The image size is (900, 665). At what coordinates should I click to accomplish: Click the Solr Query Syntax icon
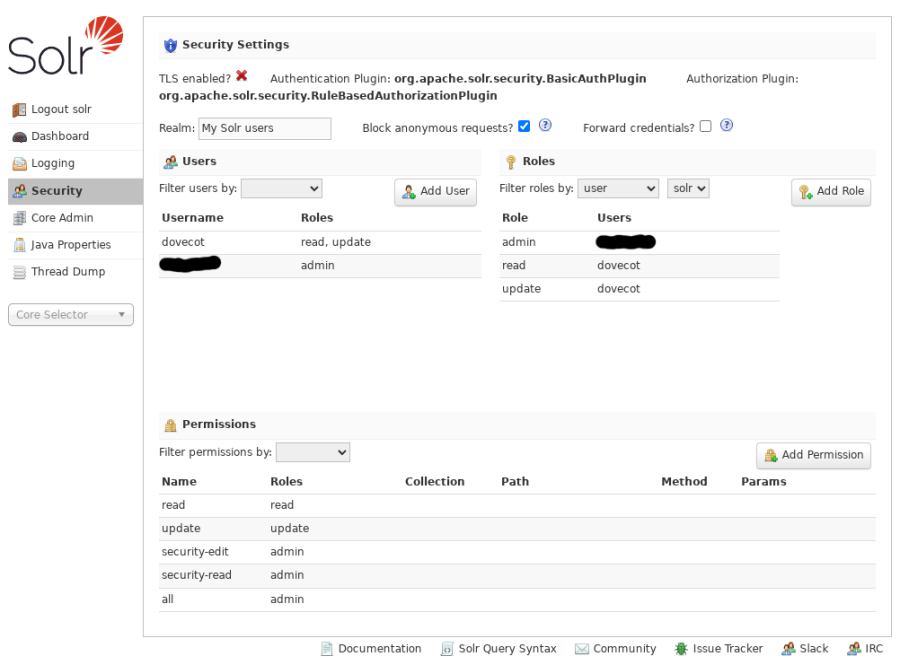pos(447,649)
